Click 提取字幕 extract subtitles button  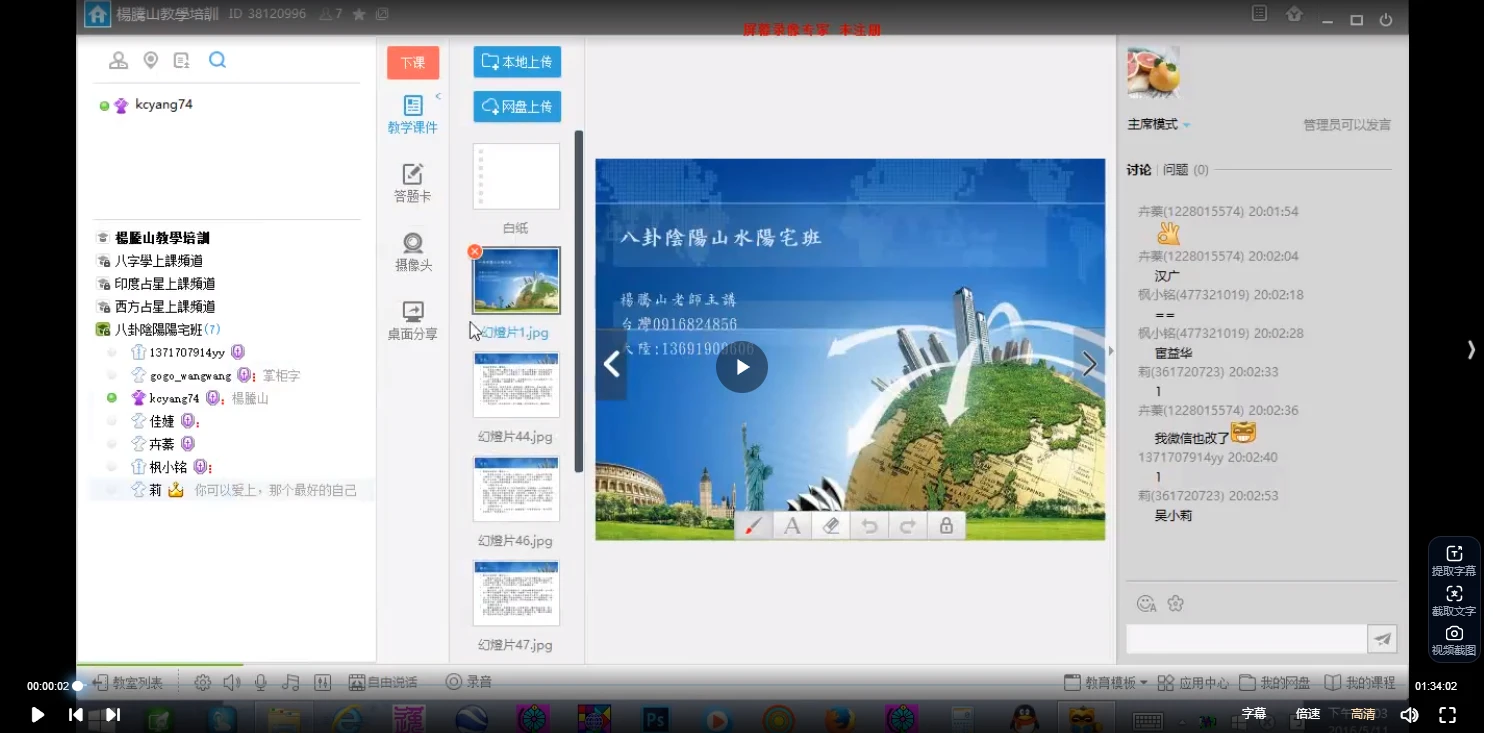tap(1454, 561)
